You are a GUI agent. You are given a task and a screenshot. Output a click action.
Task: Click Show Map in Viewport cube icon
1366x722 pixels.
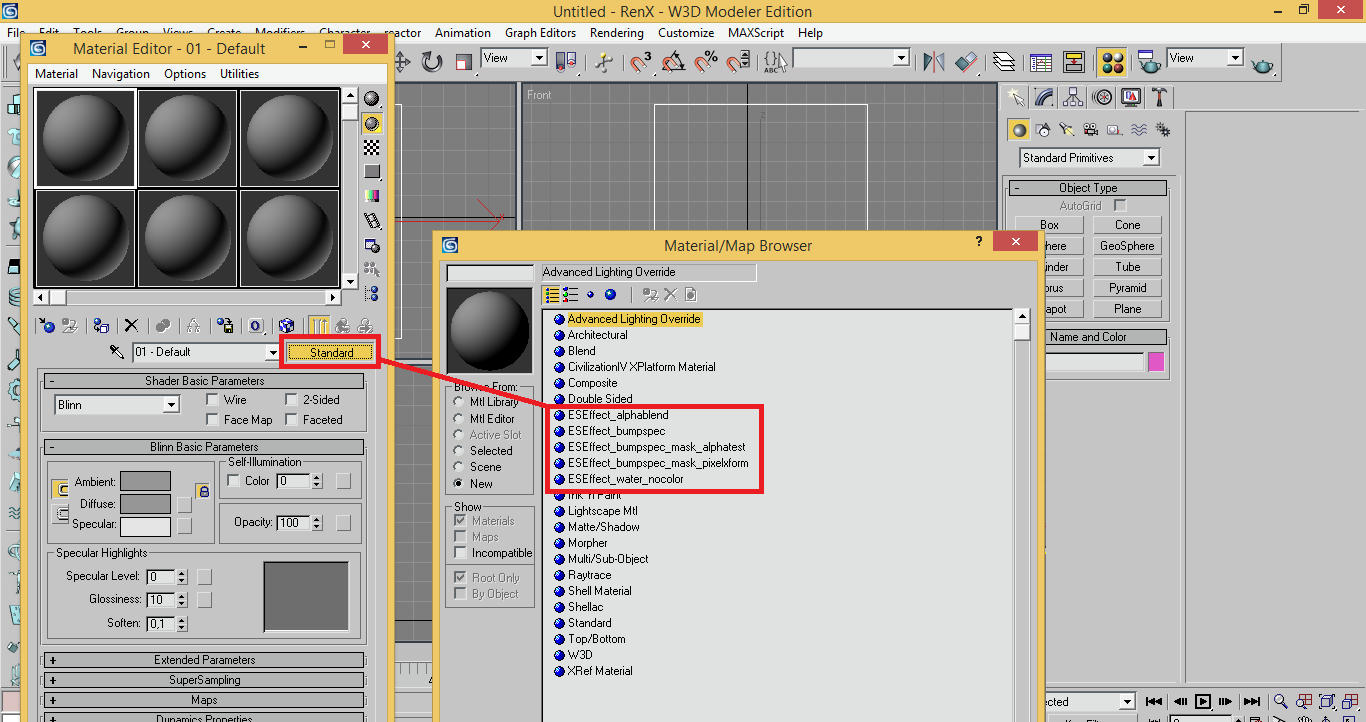pyautogui.click(x=286, y=325)
